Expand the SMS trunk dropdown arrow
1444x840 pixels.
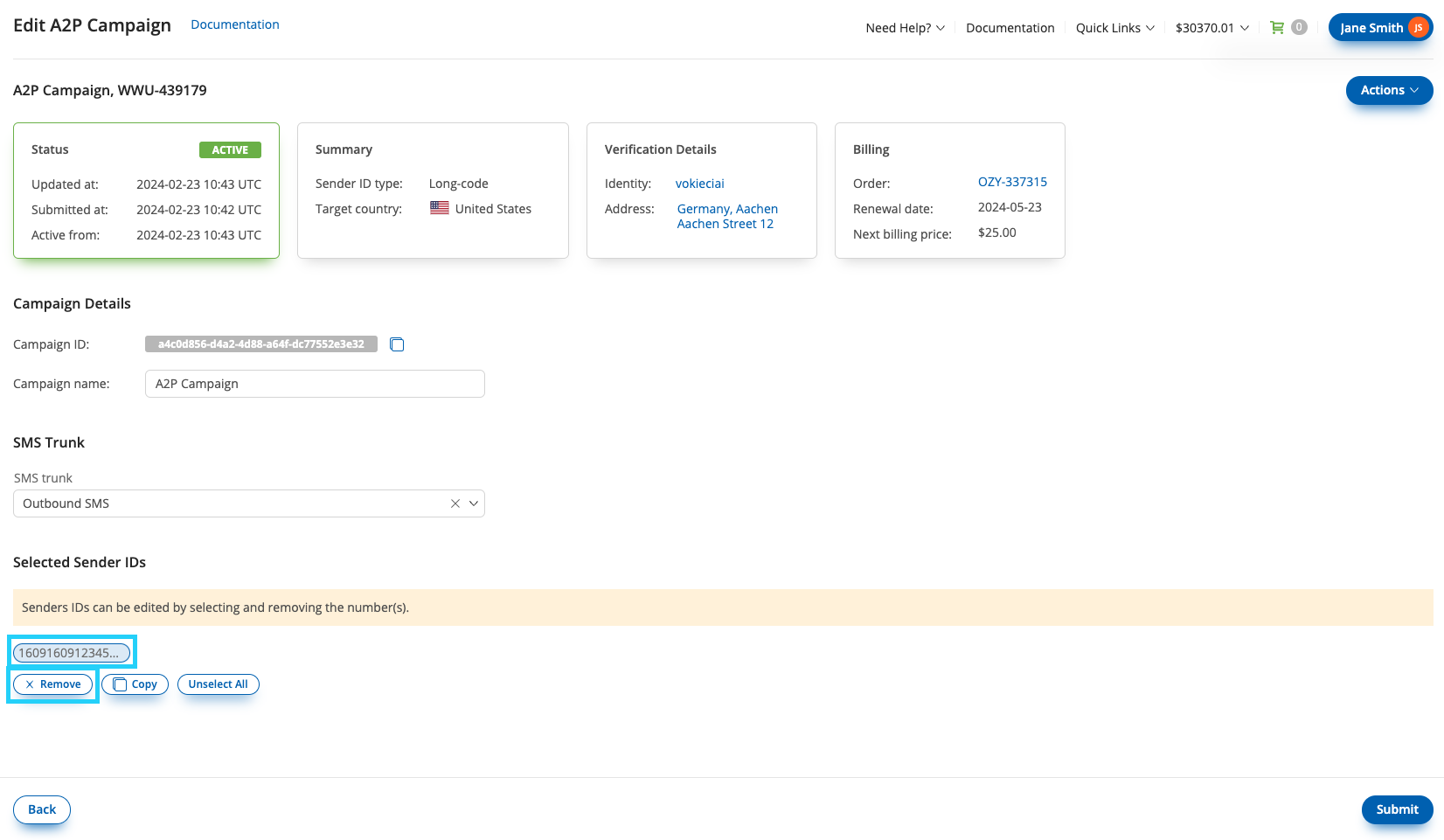(474, 503)
